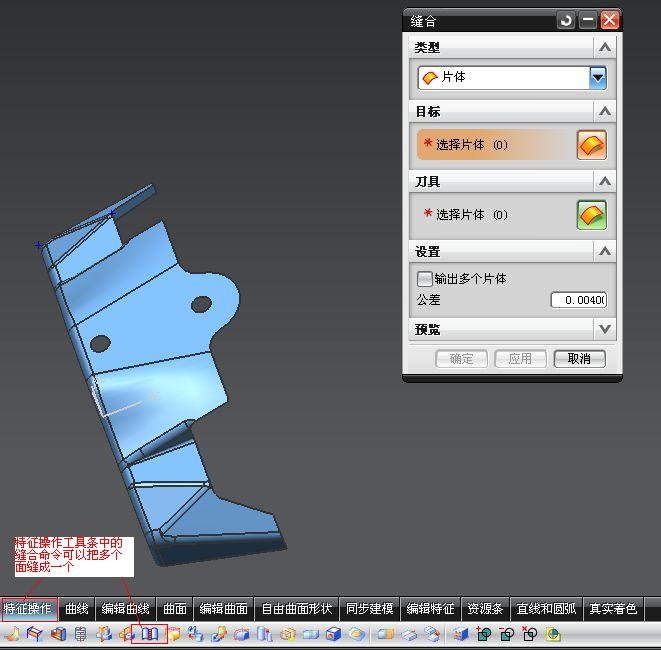Open the 编辑特征 tab
The image size is (661, 650).
click(x=430, y=609)
